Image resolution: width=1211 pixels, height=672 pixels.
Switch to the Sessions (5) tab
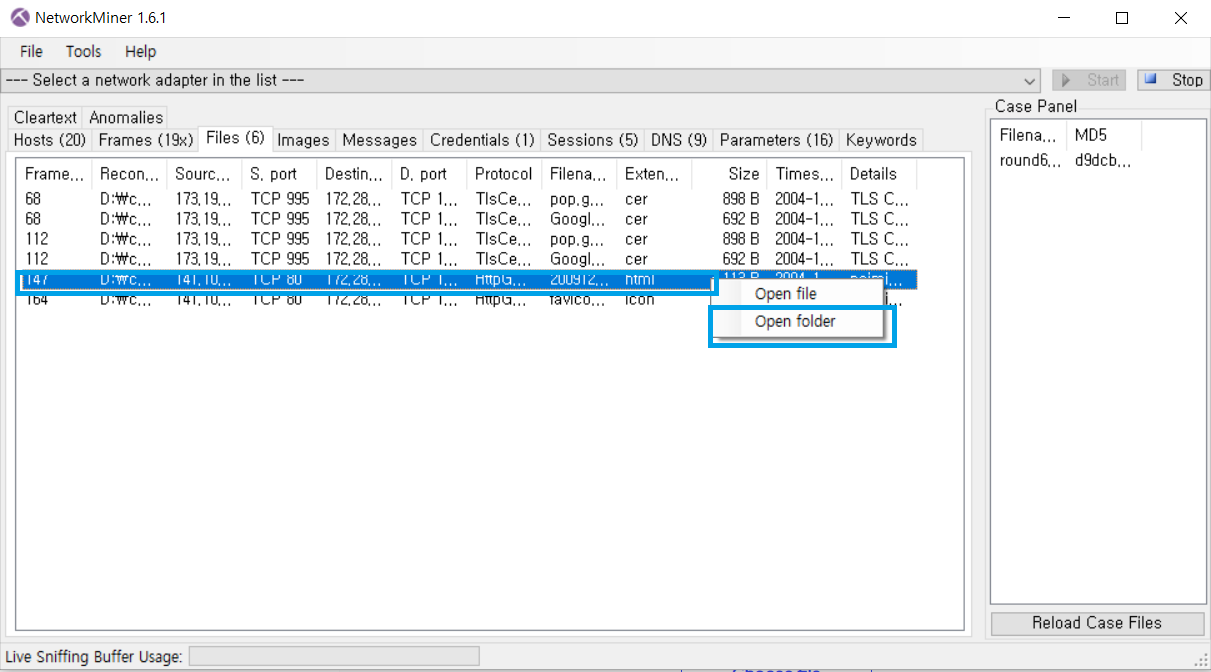(593, 140)
